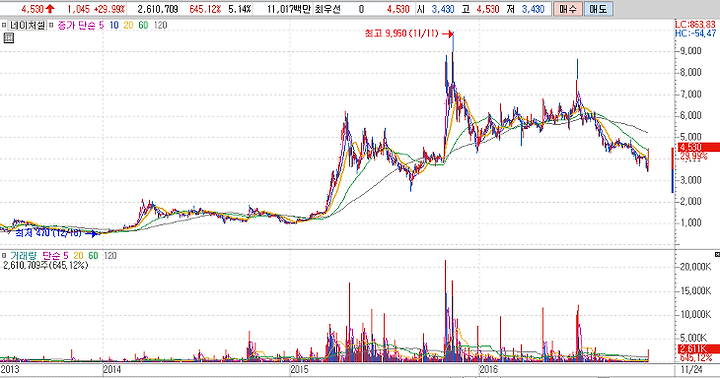Click the 1,045 price change value in top bar
The width and height of the screenshot is (720, 378).
[79, 9]
